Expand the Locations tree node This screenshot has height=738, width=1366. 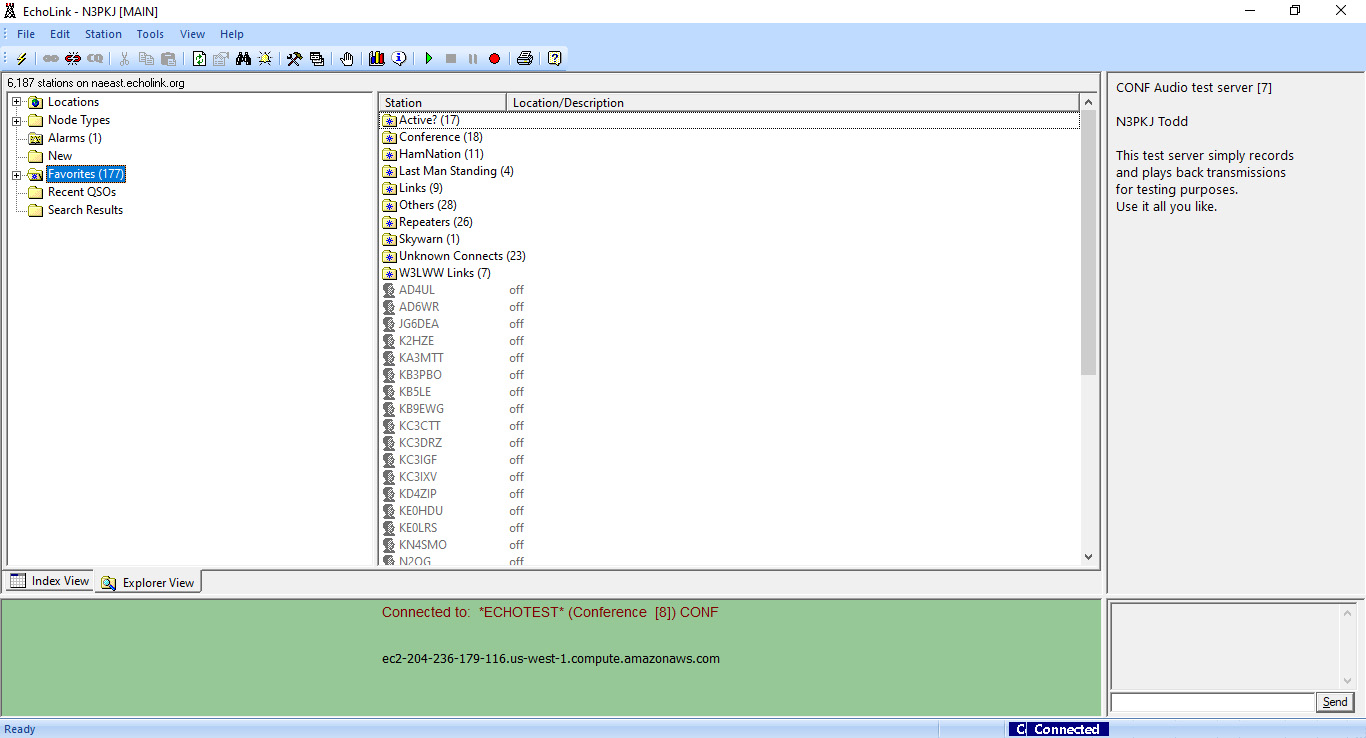17,102
